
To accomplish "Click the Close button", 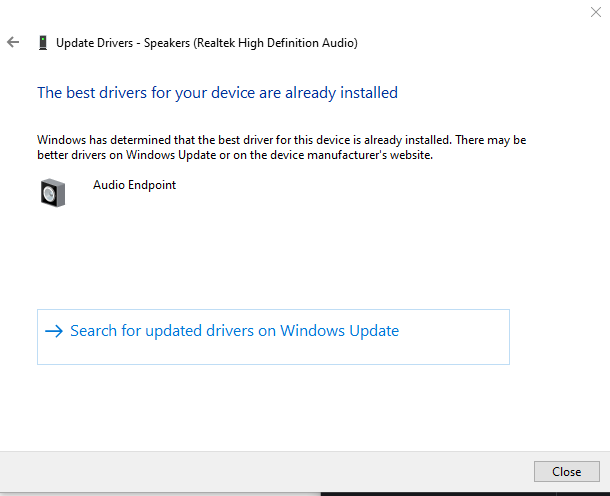I will [x=566, y=471].
